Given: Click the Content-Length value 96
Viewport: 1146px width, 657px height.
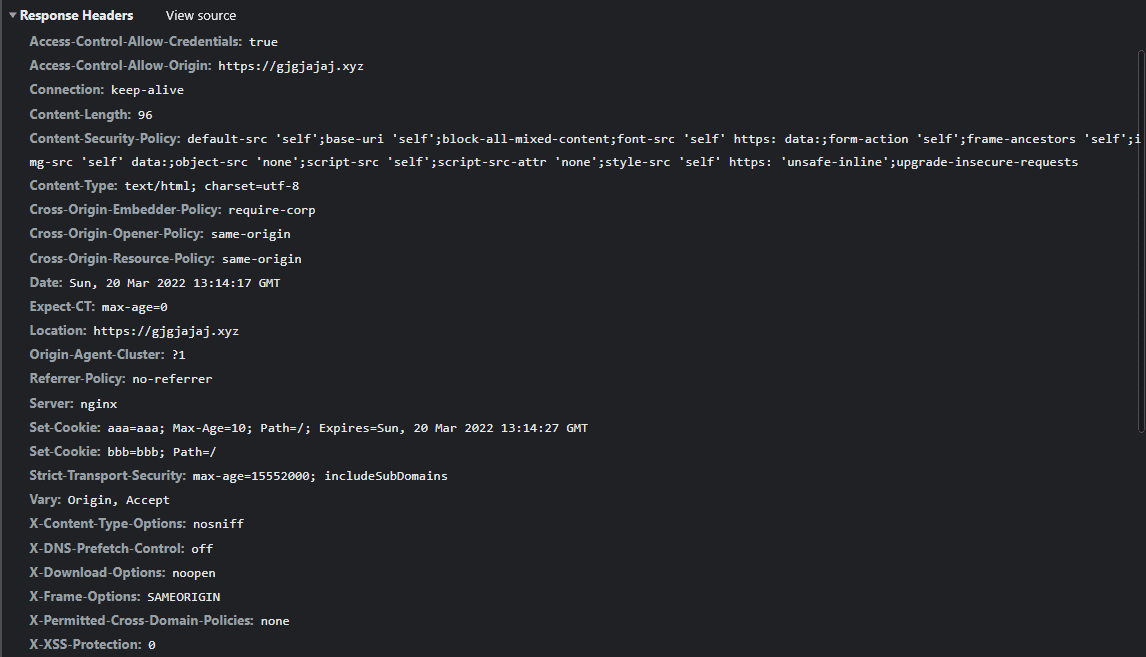Looking at the screenshot, I should coord(145,114).
